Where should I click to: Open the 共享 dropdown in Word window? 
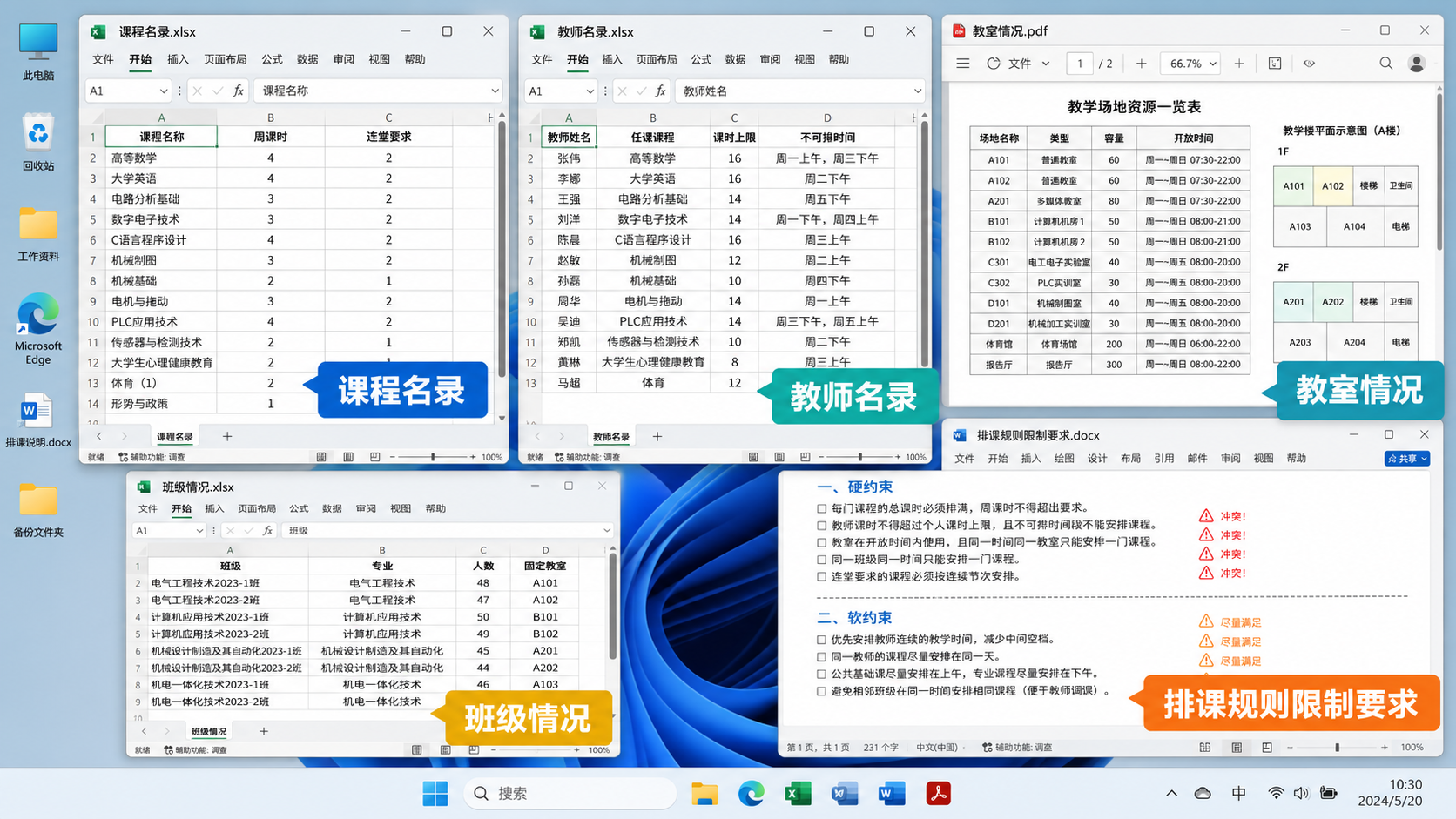point(1407,459)
